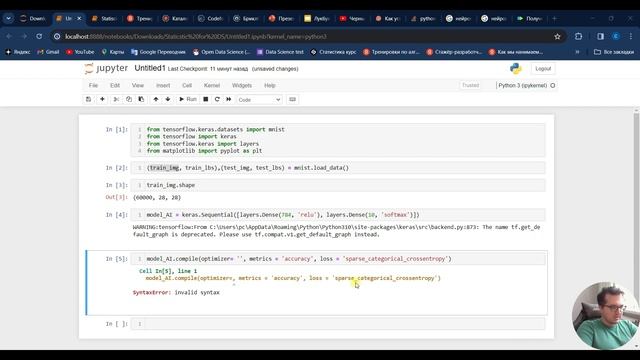Open the YouTube bookmark
This screenshot has width=640, height=360.
click(80, 52)
